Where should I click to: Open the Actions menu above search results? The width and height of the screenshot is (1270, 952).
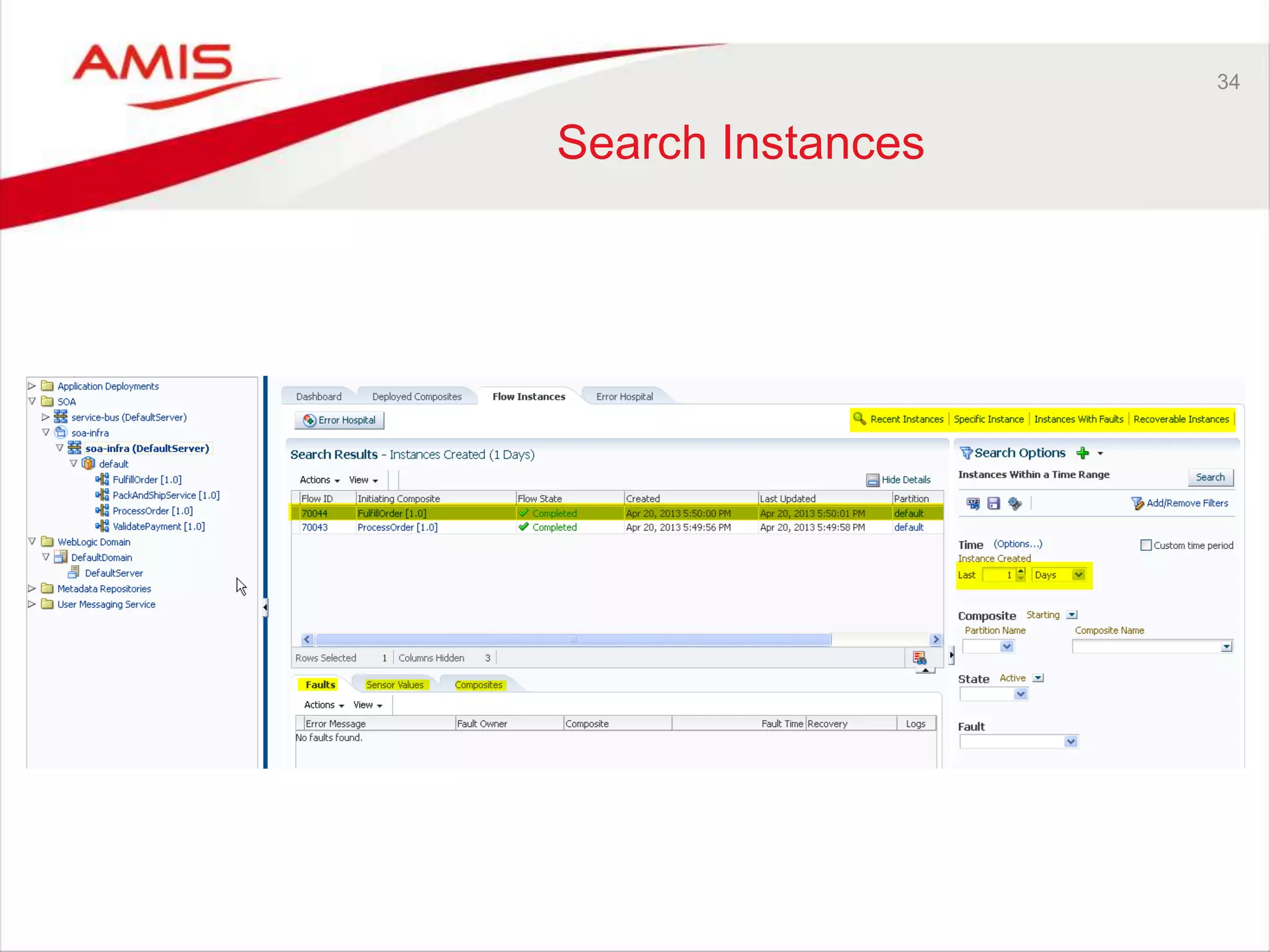319,480
